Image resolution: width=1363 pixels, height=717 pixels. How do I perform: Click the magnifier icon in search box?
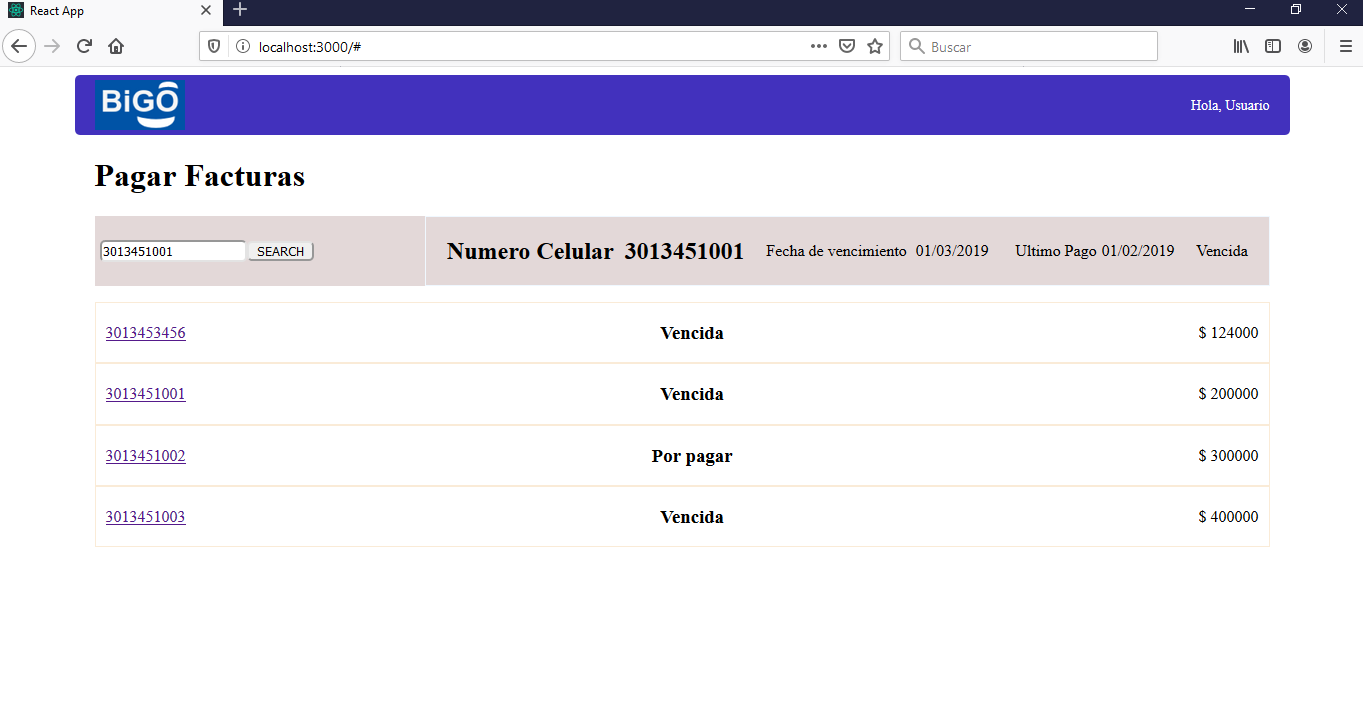point(916,46)
